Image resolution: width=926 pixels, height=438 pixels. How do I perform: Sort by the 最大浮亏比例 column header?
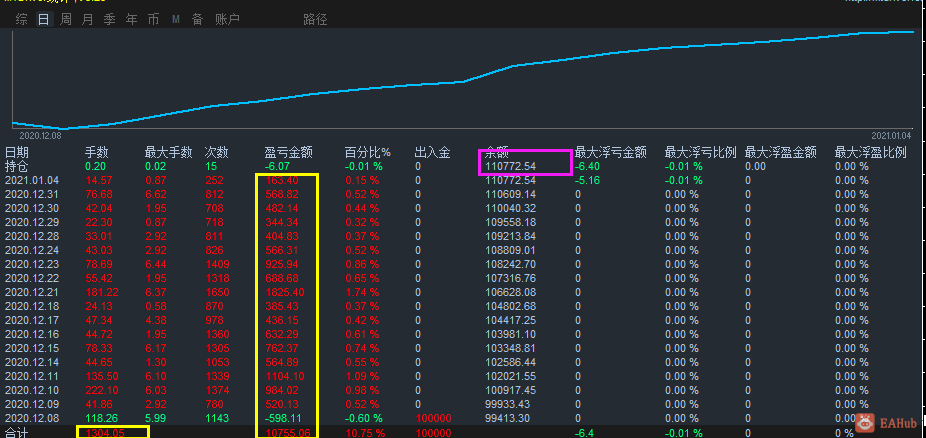click(x=701, y=153)
